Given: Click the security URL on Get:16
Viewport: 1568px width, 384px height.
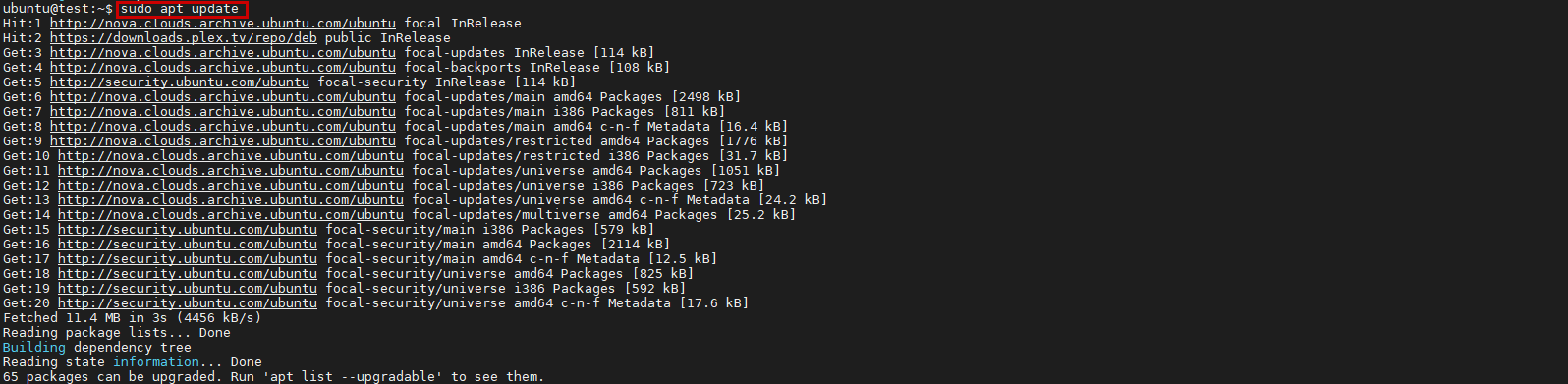Looking at the screenshot, I should [x=188, y=245].
